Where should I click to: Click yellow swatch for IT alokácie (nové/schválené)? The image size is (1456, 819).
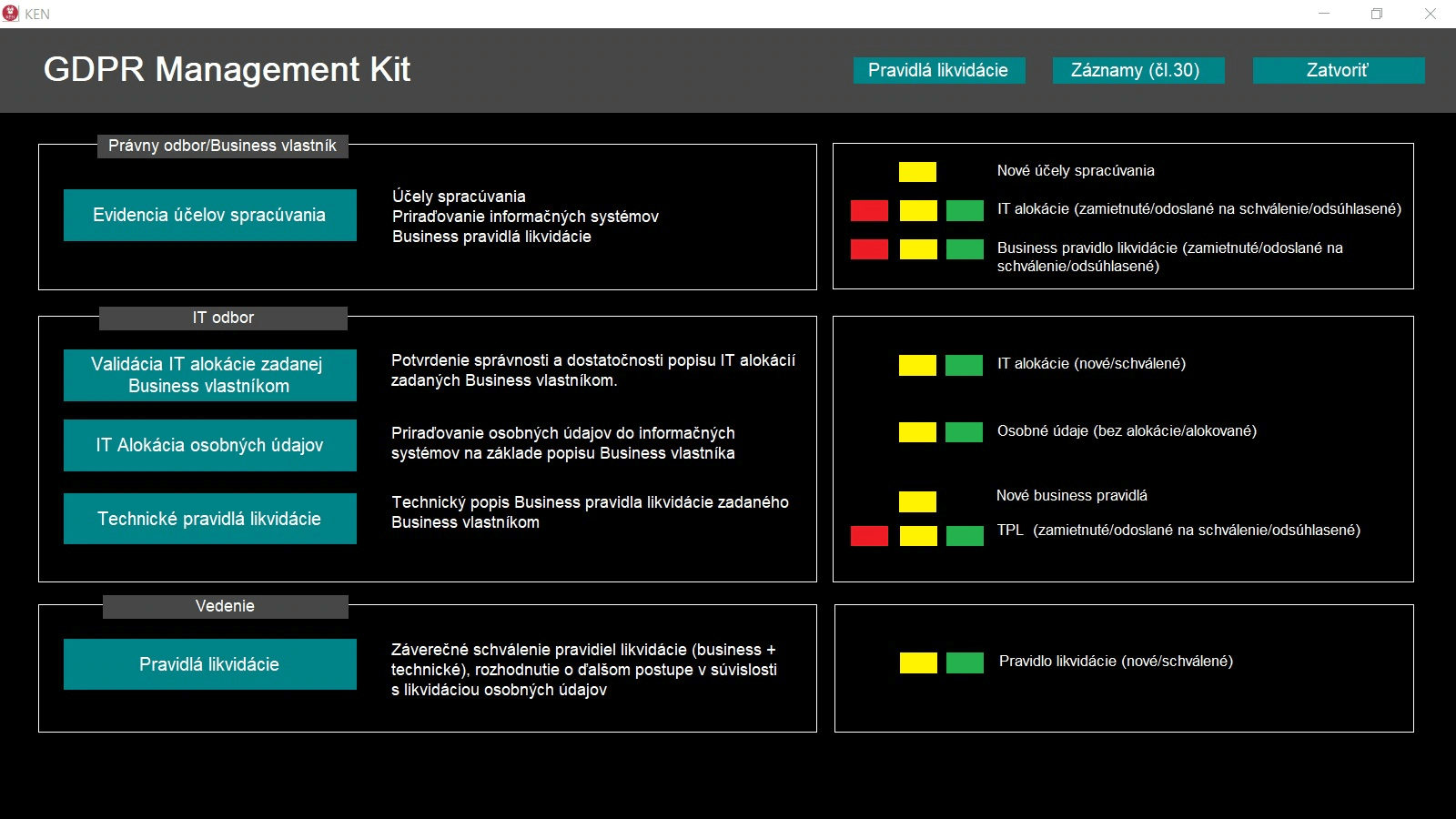point(917,365)
